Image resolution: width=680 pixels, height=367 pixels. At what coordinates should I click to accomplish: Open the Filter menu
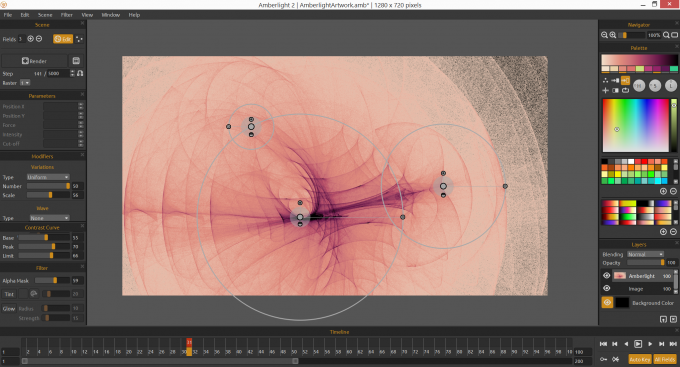tap(67, 15)
